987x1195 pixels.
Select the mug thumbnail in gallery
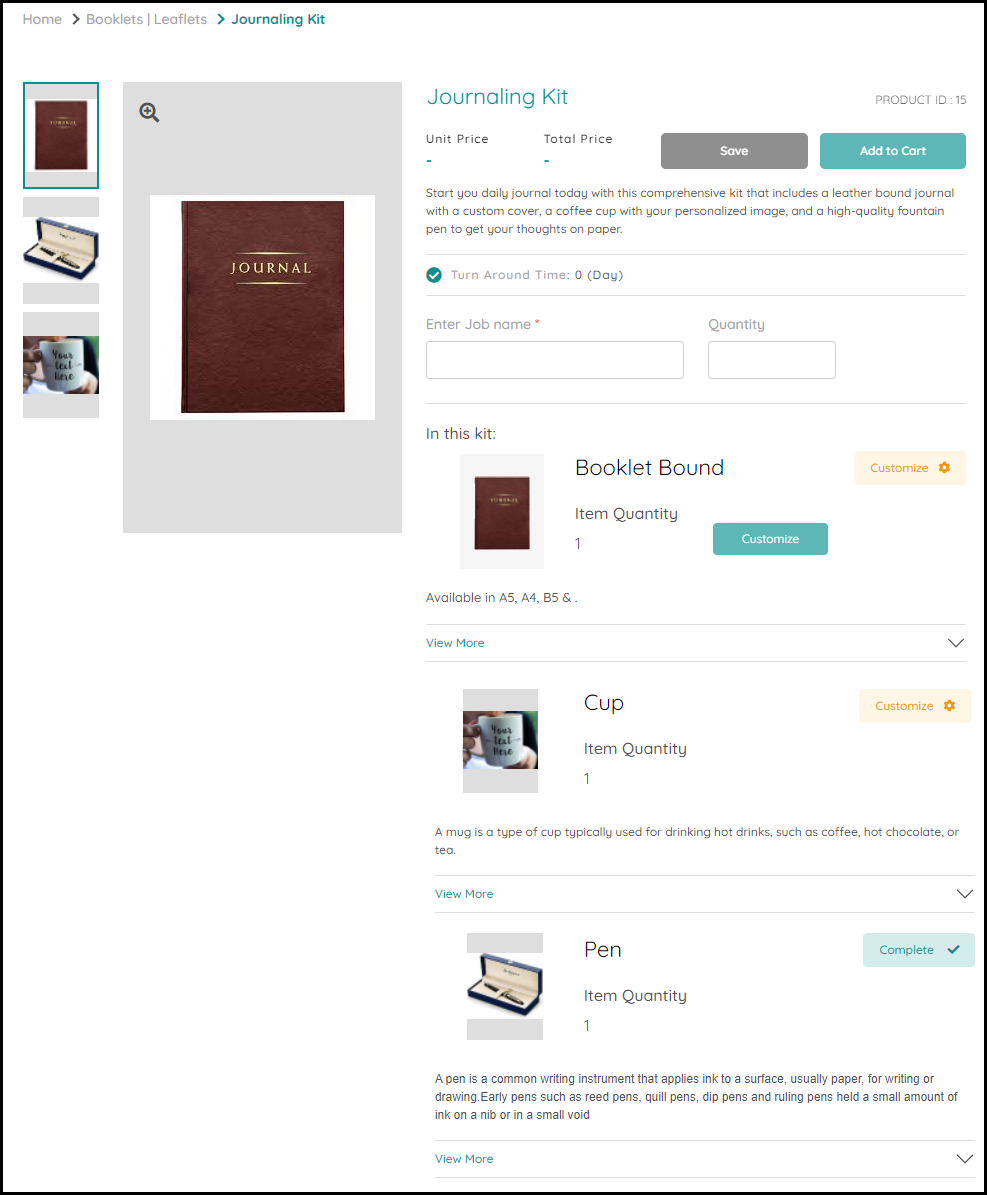coord(61,365)
